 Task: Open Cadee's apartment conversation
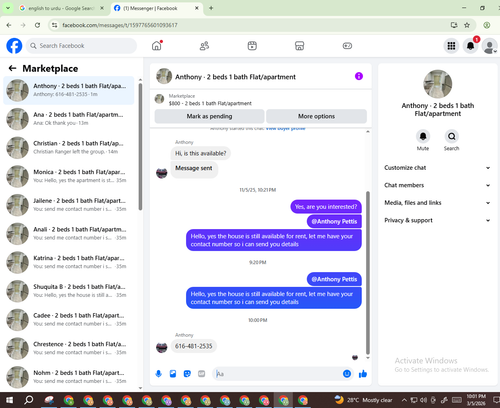tap(69, 319)
